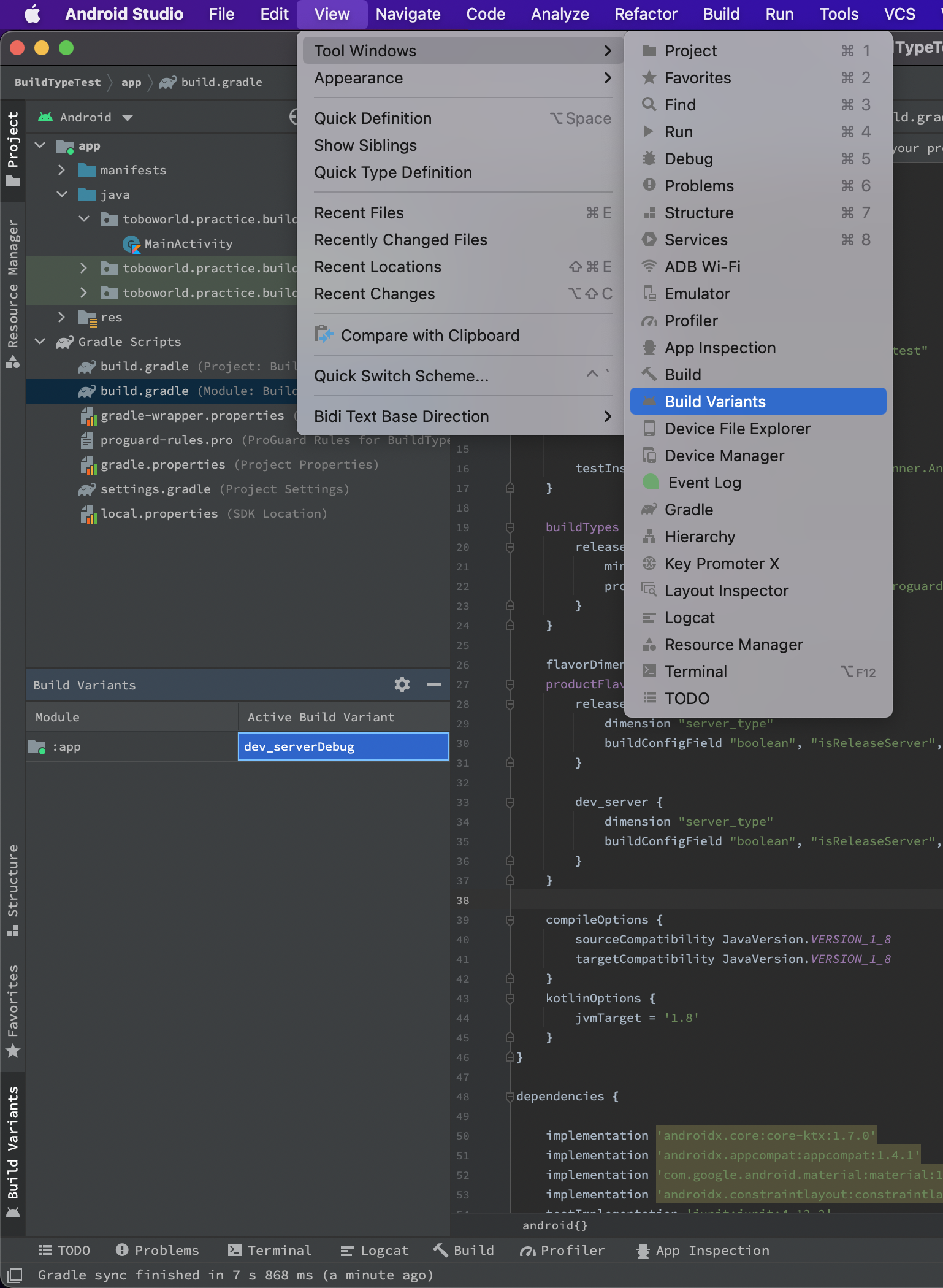Toggle the Favorites side tab
Screen dimensions: 943x1288
click(x=13, y=1011)
